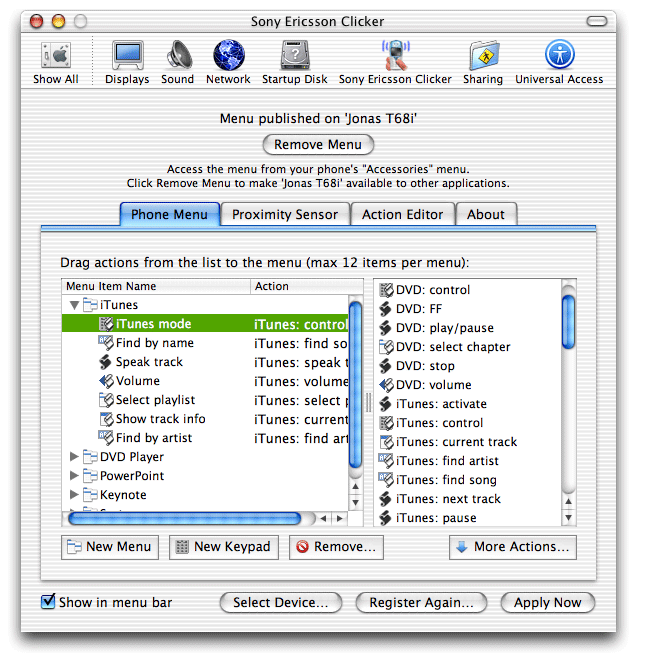The height and width of the screenshot is (662, 645).
Task: Click the menu list horizontal scrollbar thumb
Action: (184, 518)
